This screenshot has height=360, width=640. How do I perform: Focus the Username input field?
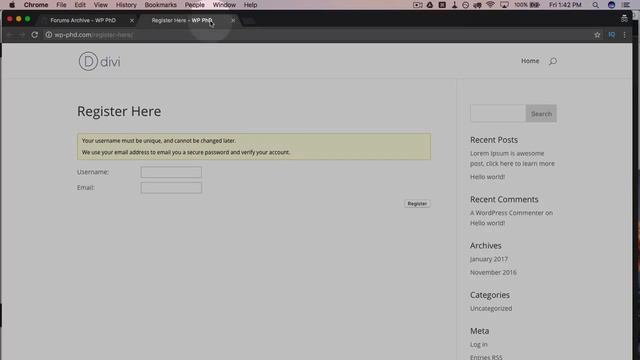[171, 172]
